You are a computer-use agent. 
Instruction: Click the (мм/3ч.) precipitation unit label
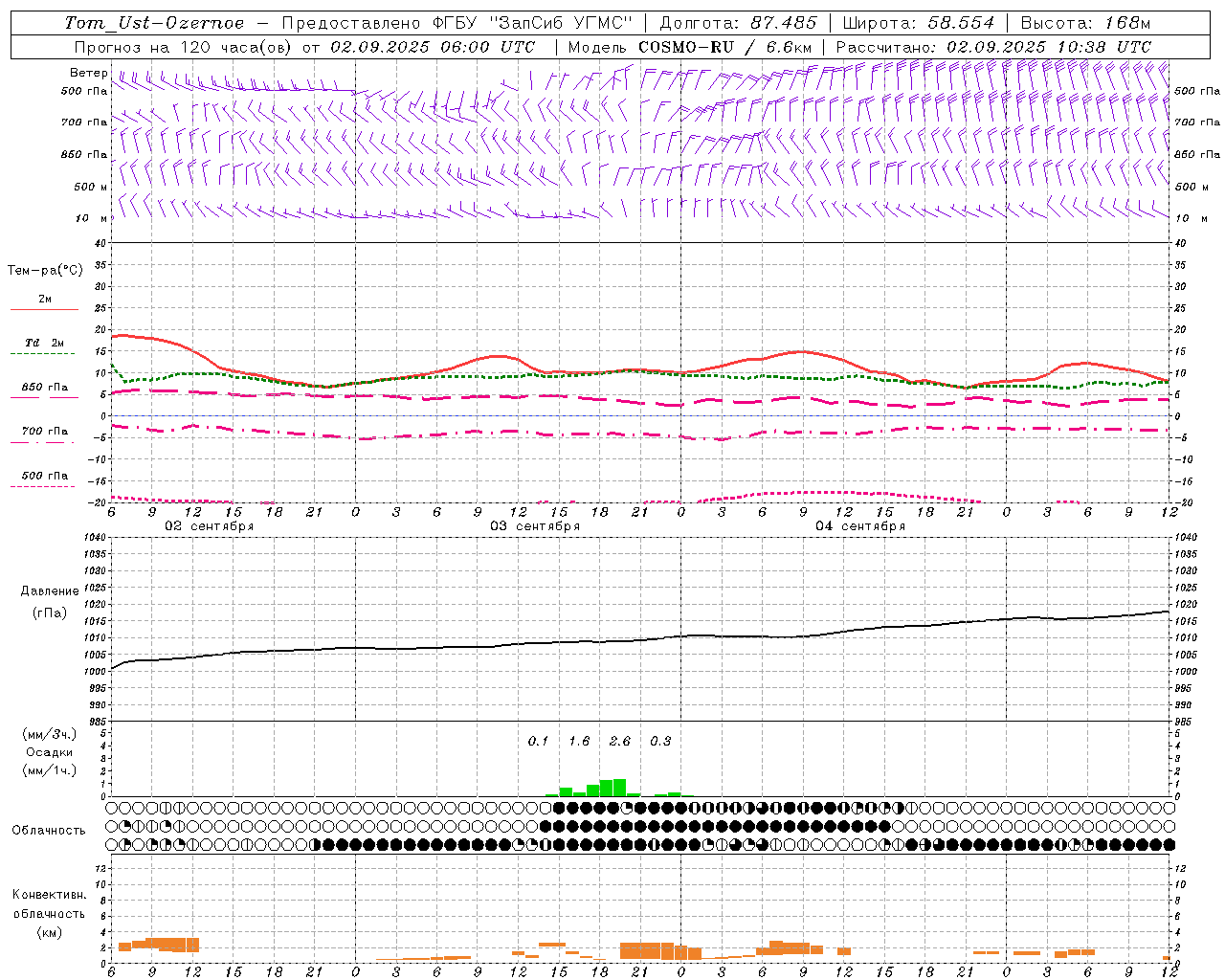tap(49, 734)
